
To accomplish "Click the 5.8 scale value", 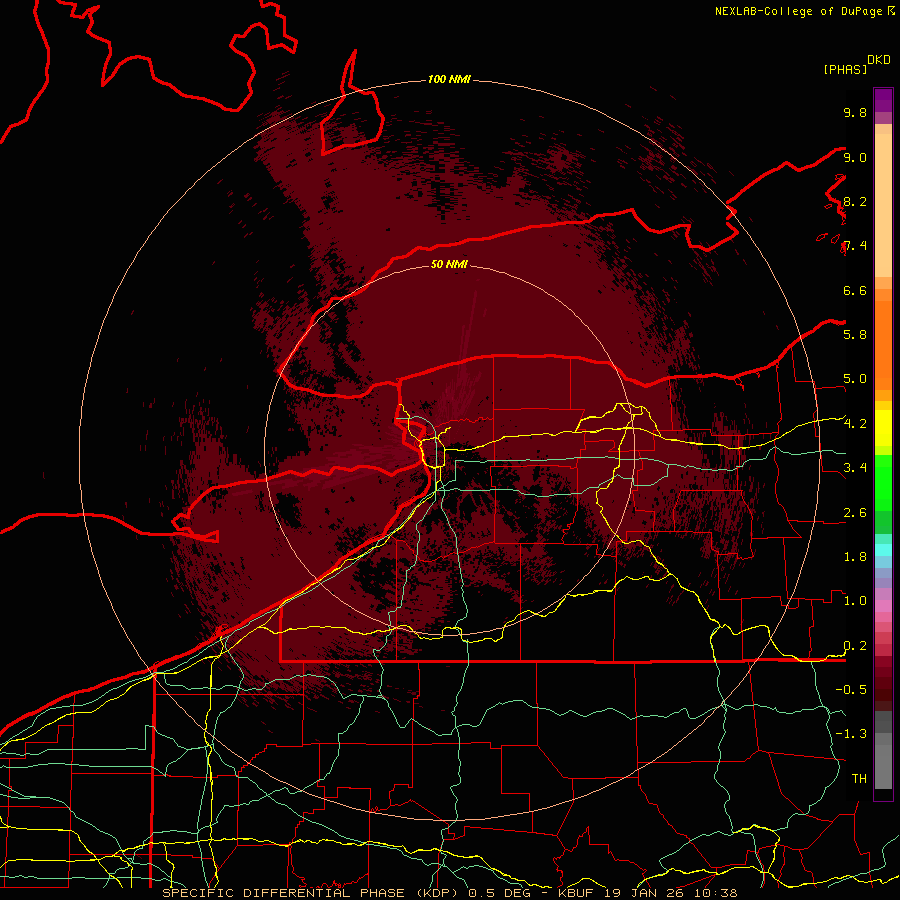I will tap(855, 334).
